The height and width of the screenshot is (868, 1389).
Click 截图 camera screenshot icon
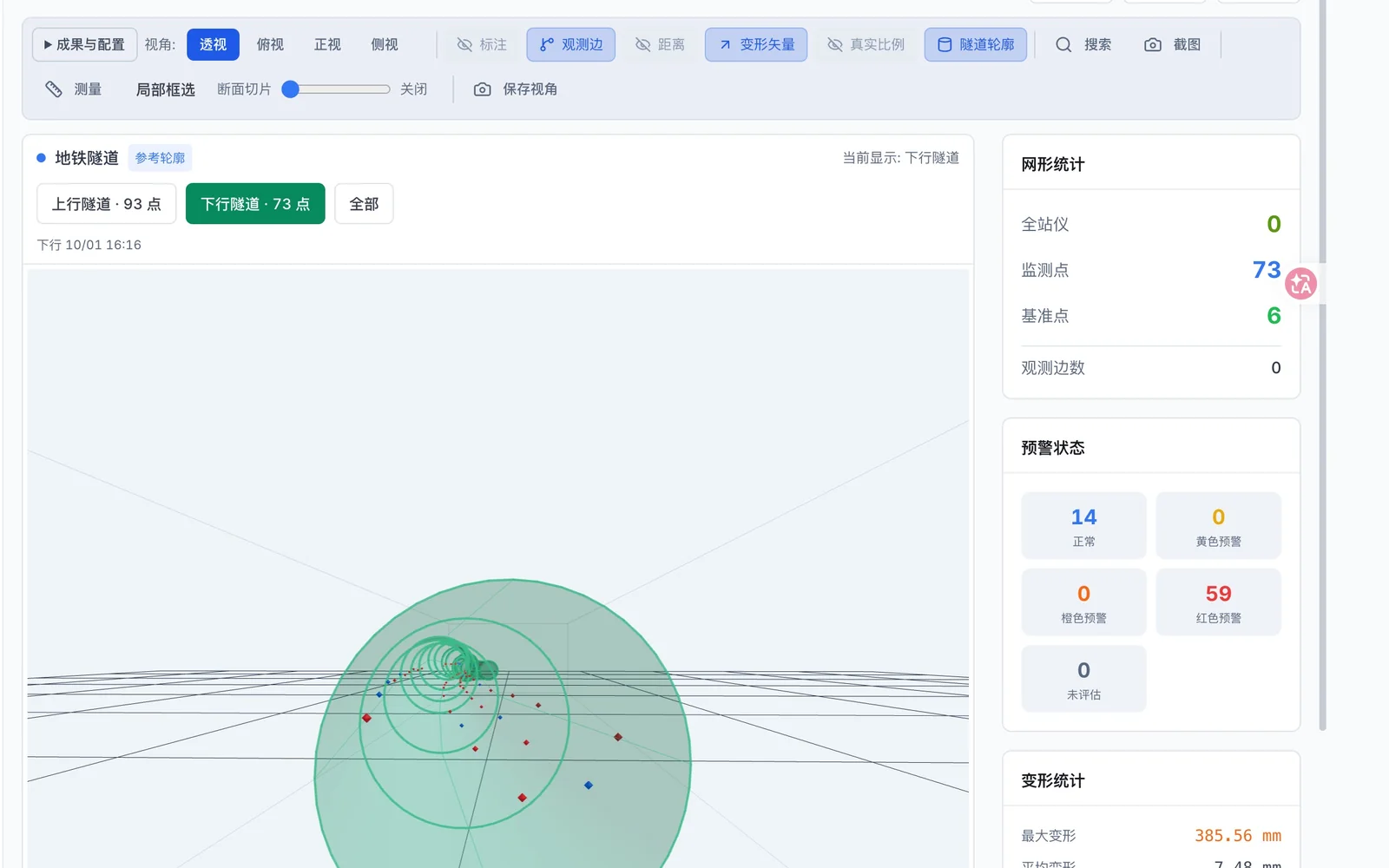[1152, 44]
